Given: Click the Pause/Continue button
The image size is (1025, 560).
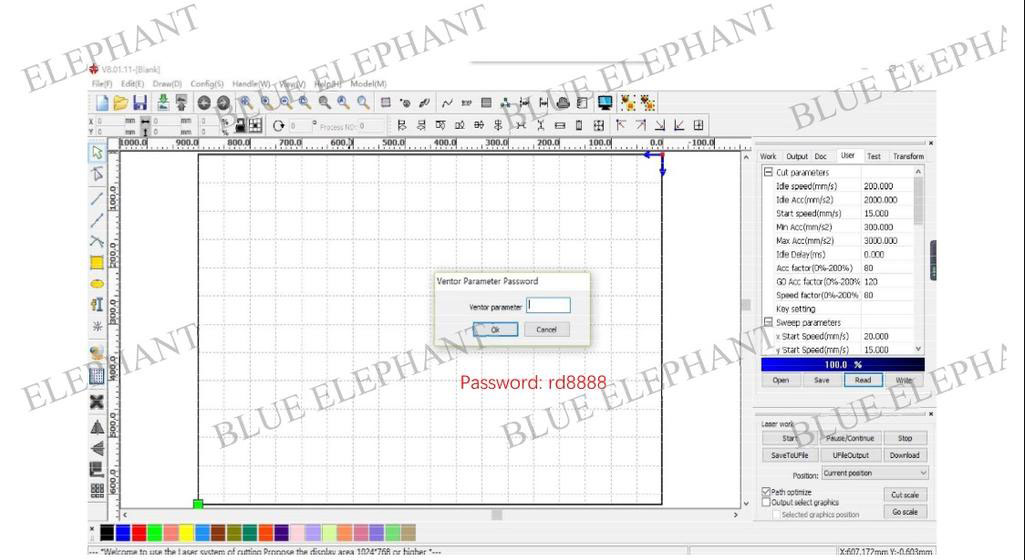Looking at the screenshot, I should point(849,438).
